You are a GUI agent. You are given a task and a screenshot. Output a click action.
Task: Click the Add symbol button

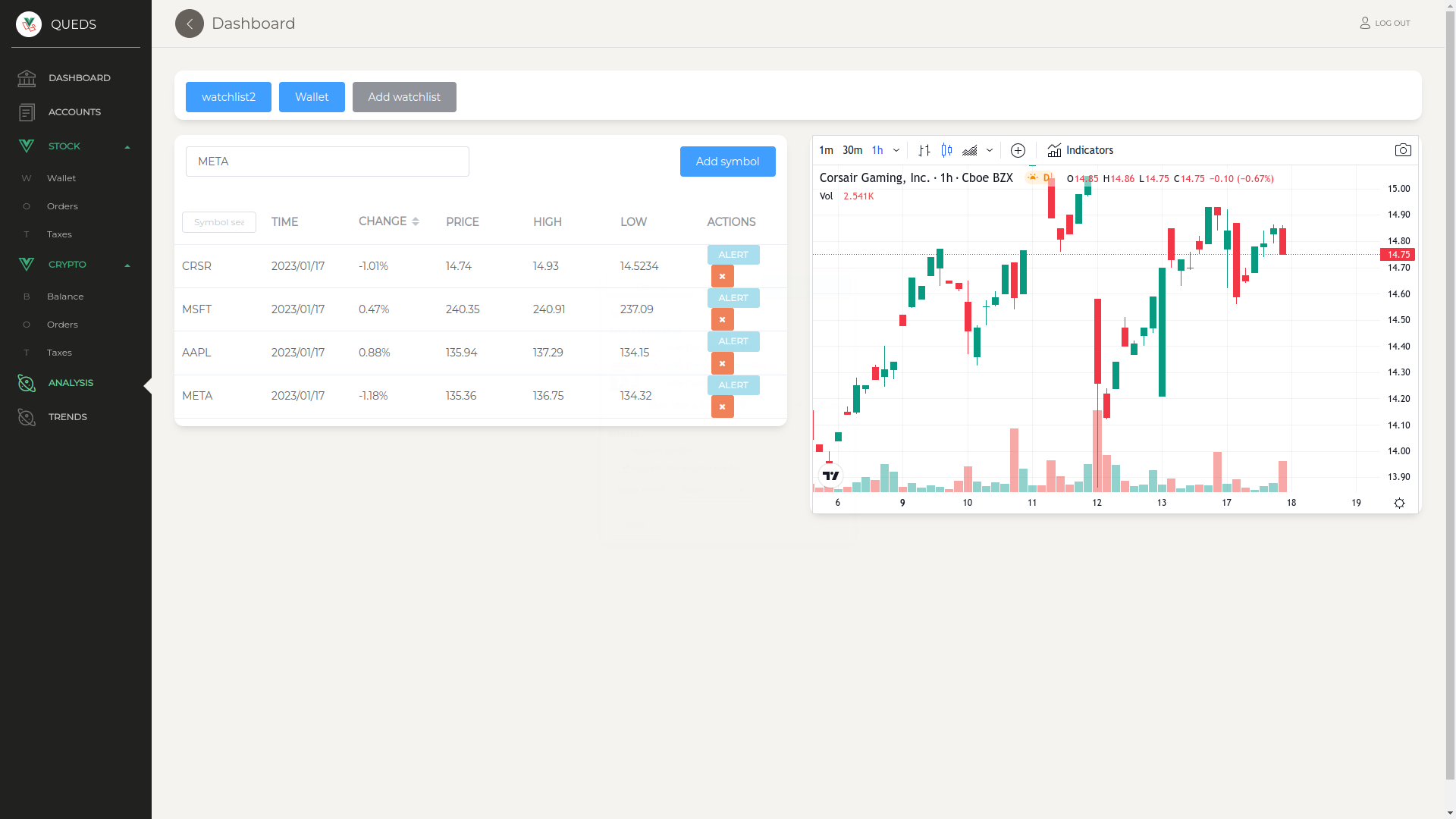(727, 162)
